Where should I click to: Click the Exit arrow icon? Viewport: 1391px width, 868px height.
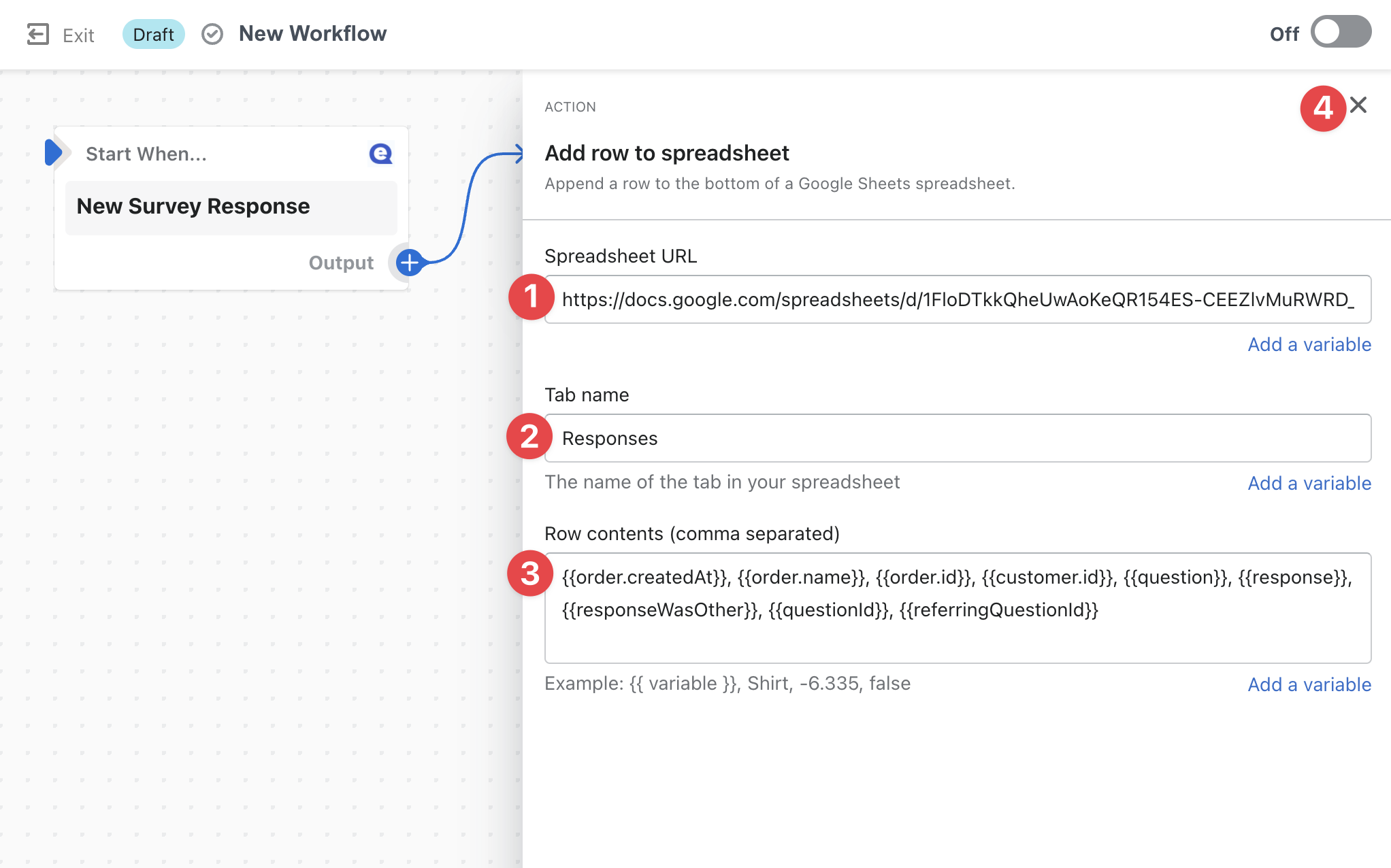point(38,34)
